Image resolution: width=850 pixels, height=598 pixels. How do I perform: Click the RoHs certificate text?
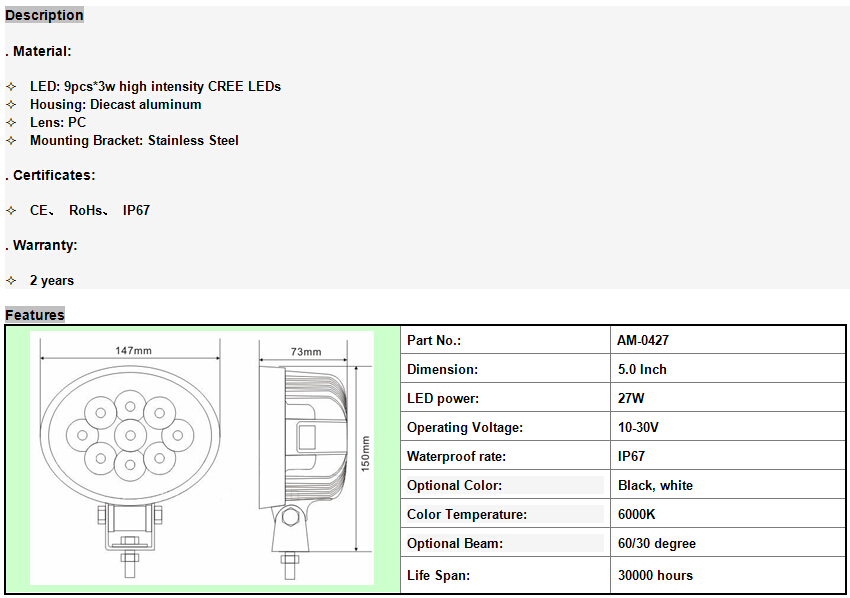tap(87, 210)
